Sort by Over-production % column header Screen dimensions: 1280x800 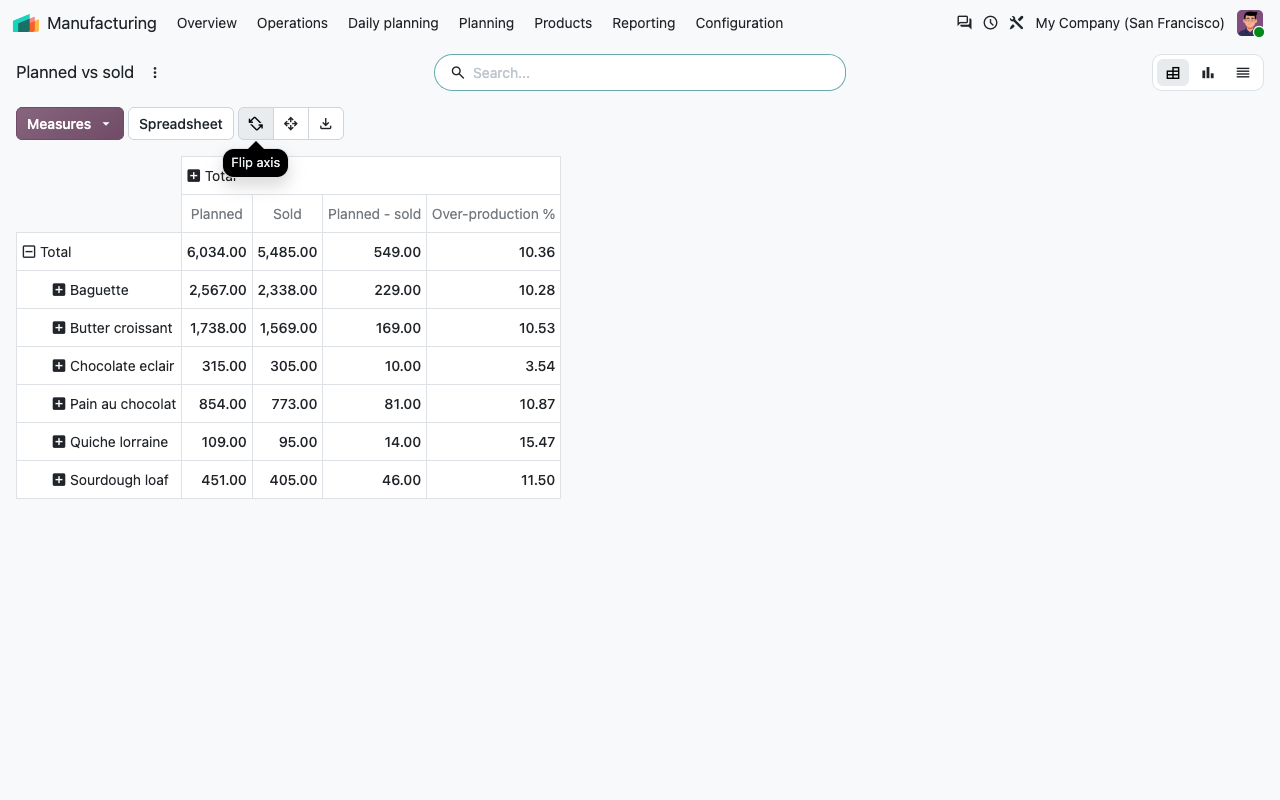[x=493, y=214]
